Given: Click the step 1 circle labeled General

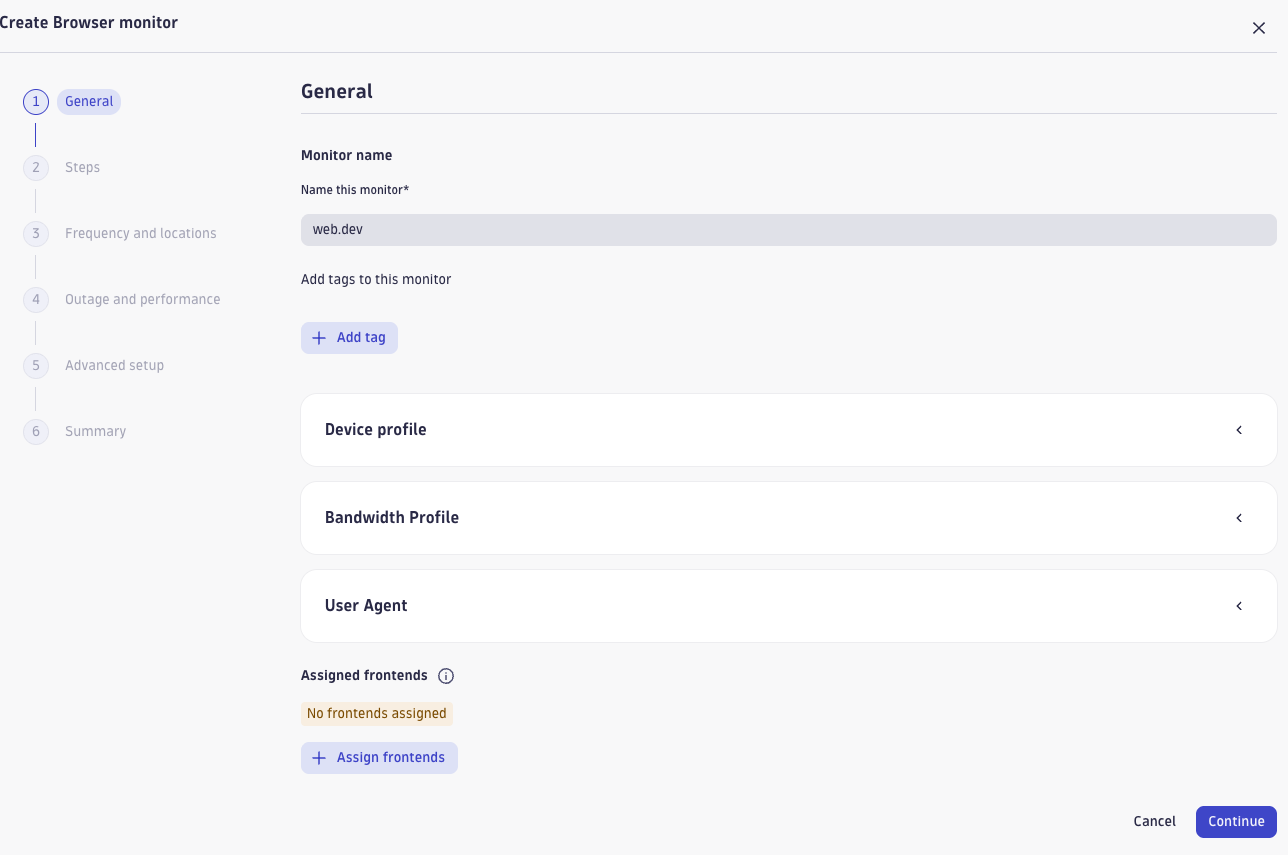Looking at the screenshot, I should [35, 101].
